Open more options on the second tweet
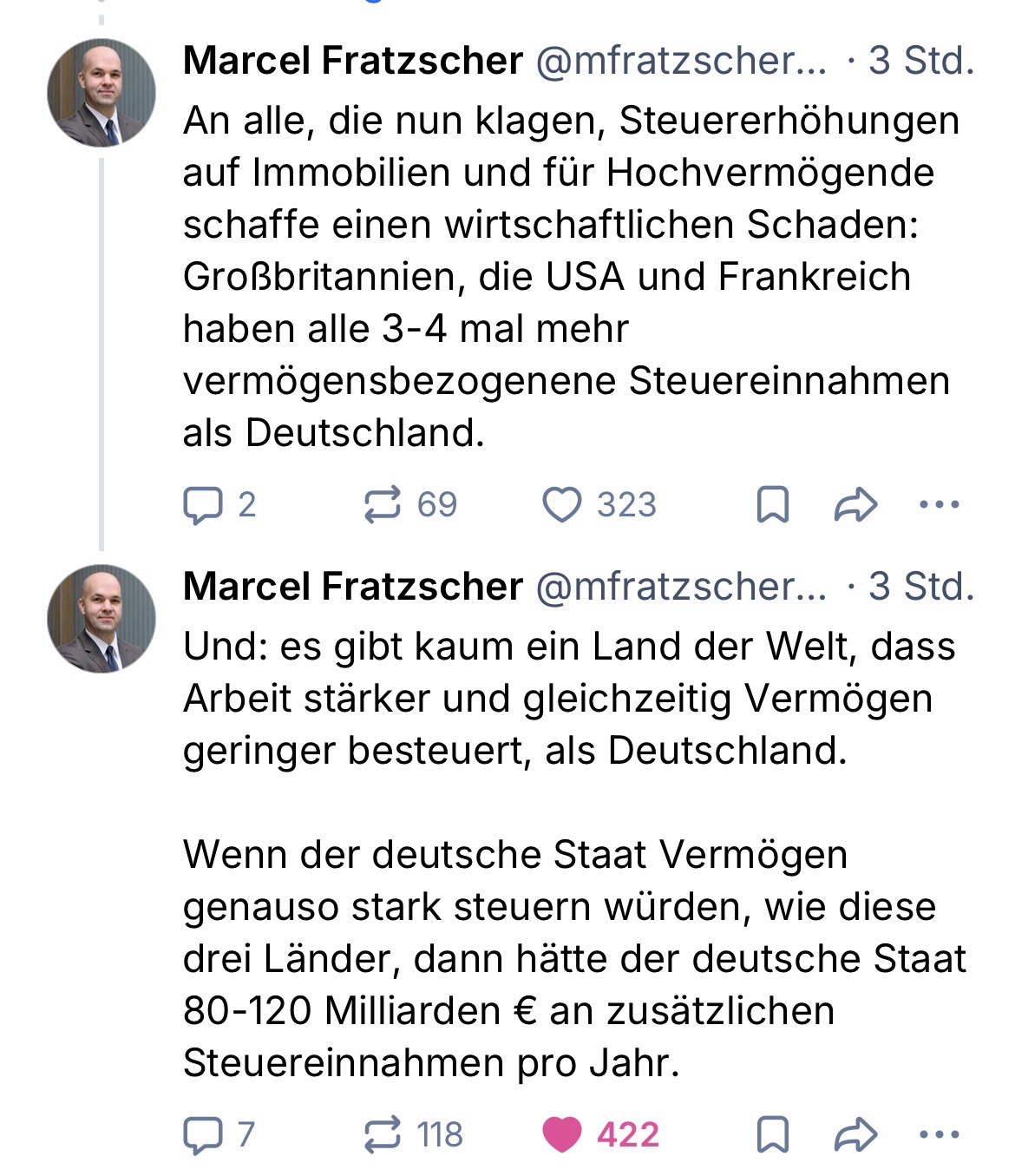 (x=939, y=1134)
